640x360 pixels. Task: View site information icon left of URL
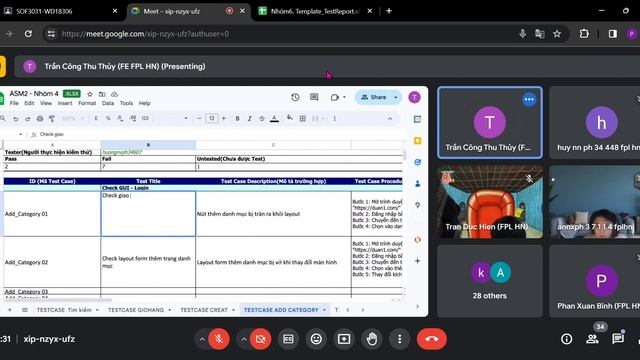51,34
